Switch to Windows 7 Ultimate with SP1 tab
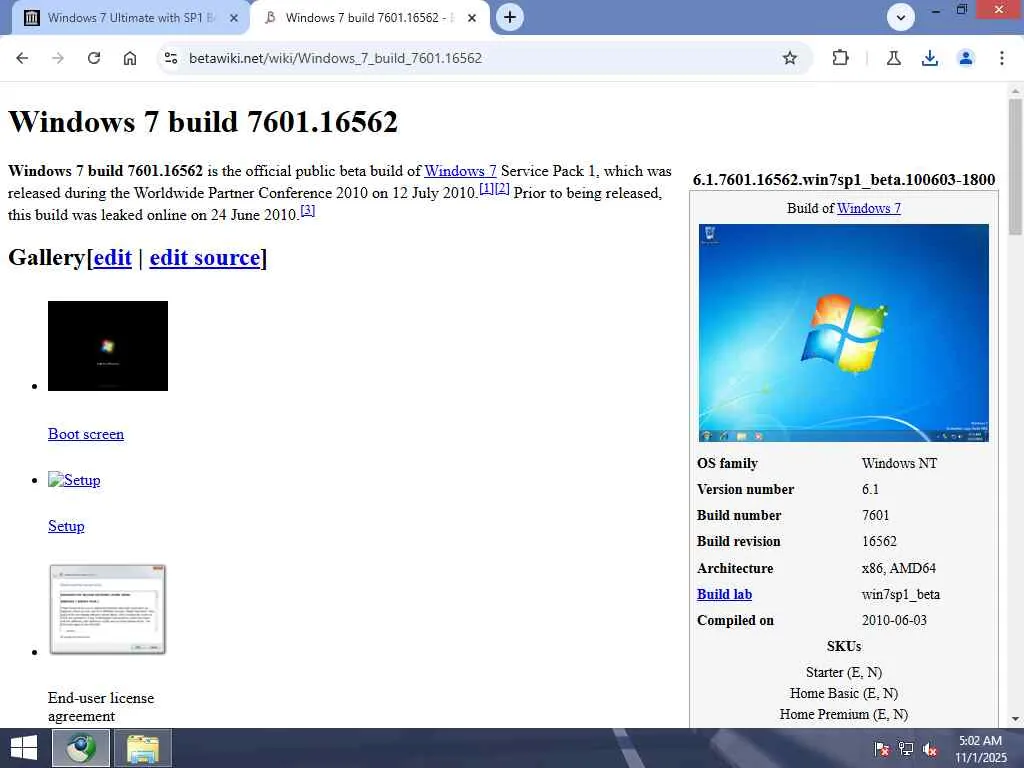This screenshot has height=768, width=1024. point(130,18)
